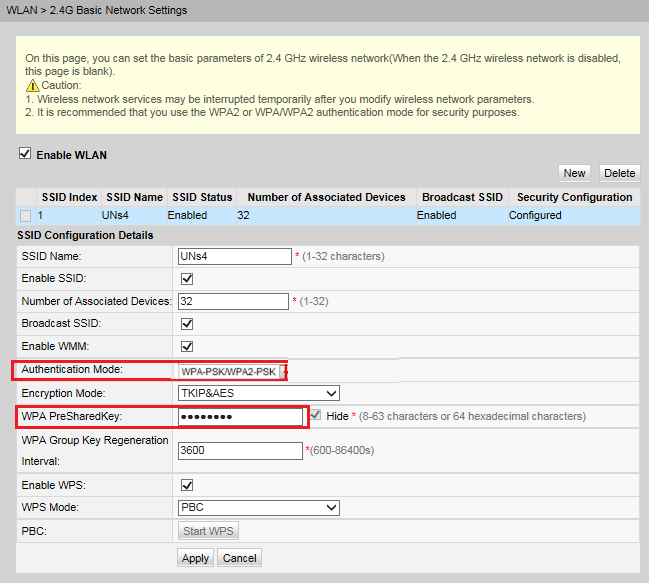
Task: Uncheck the Enable SSID checkbox
Action: coord(186,278)
